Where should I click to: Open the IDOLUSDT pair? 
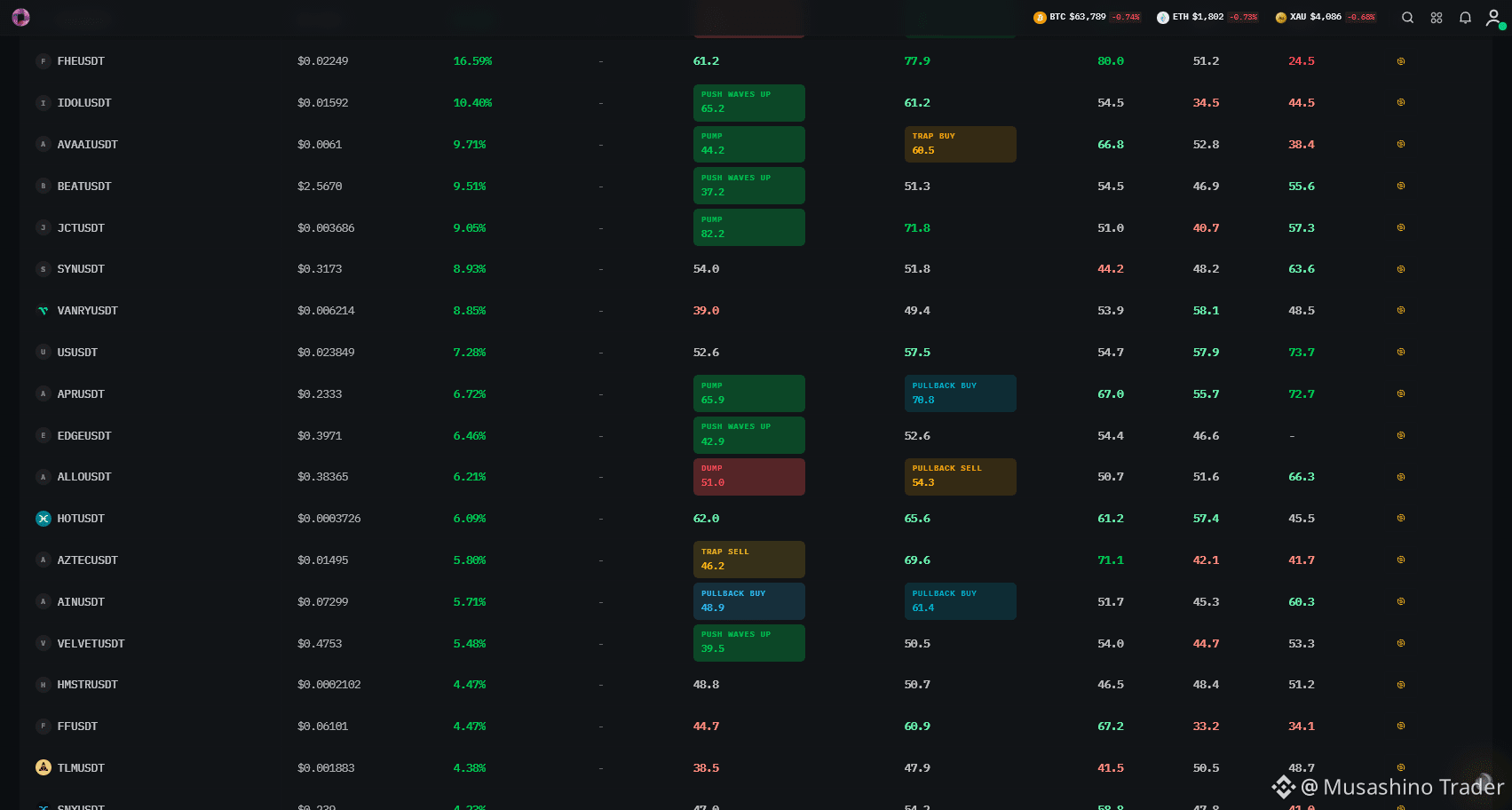point(84,103)
